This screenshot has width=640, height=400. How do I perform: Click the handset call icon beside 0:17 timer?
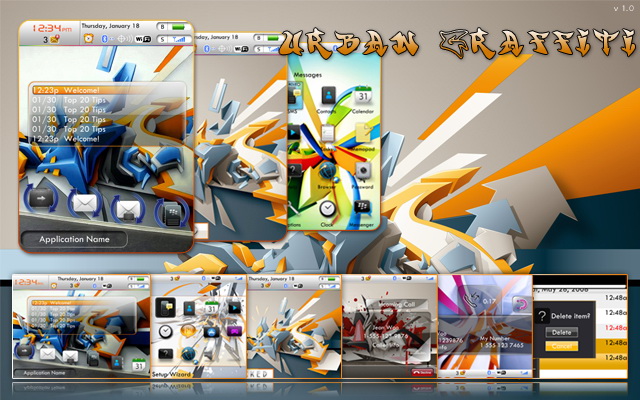click(x=472, y=300)
